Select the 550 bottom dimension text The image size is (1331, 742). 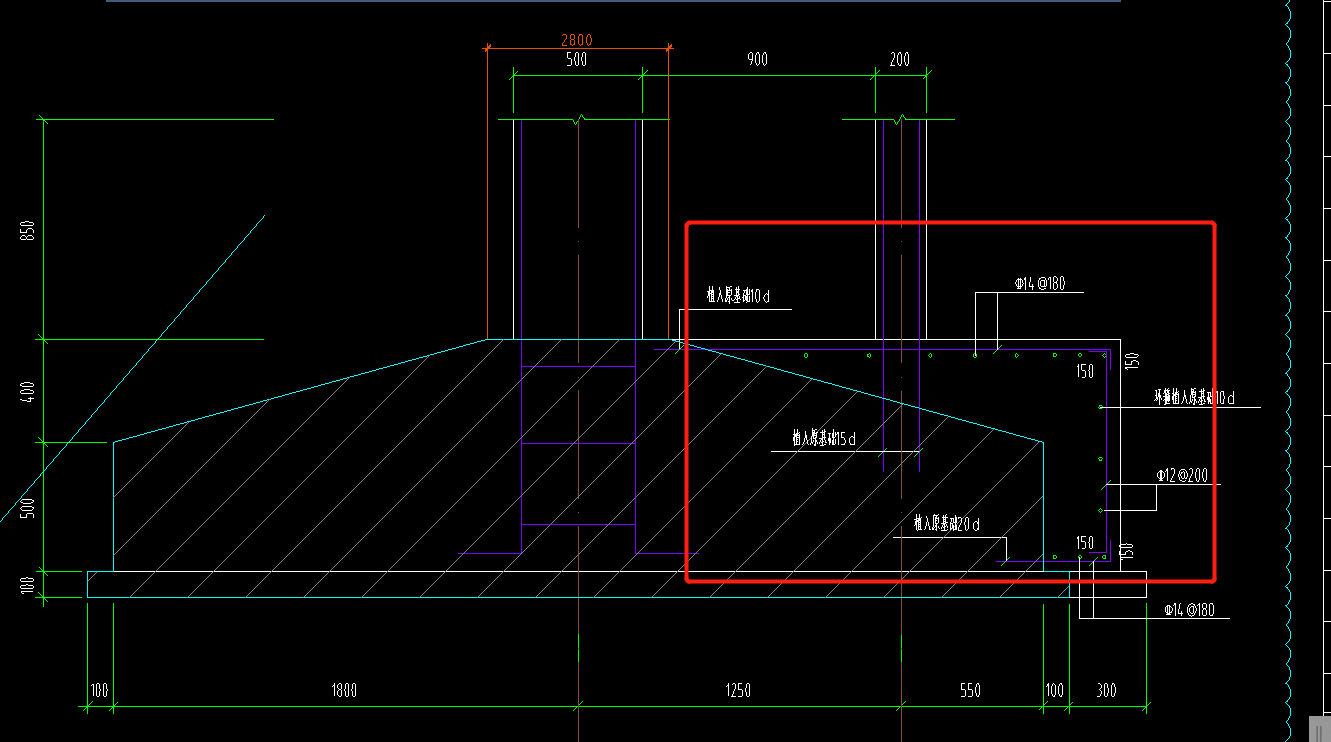[x=970, y=690]
